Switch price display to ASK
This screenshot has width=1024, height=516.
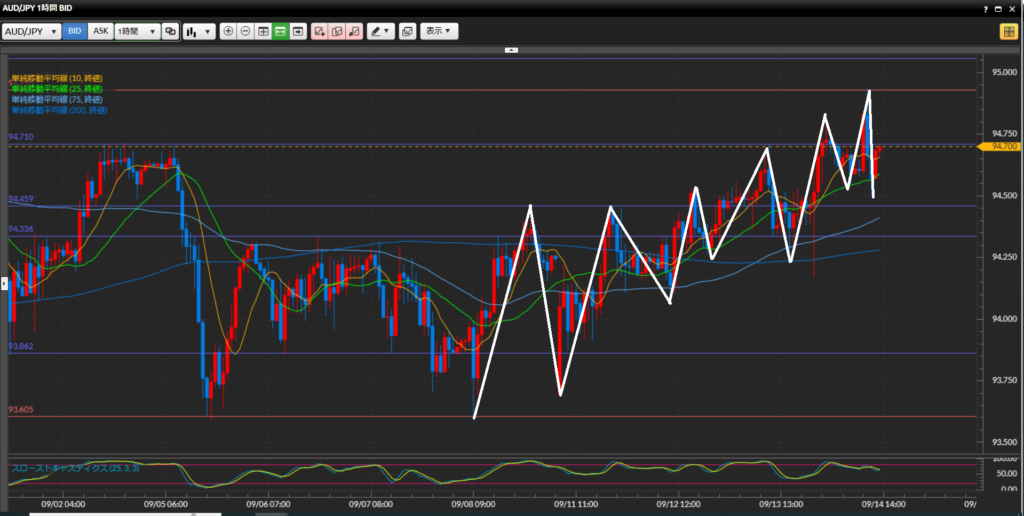pyautogui.click(x=100, y=31)
